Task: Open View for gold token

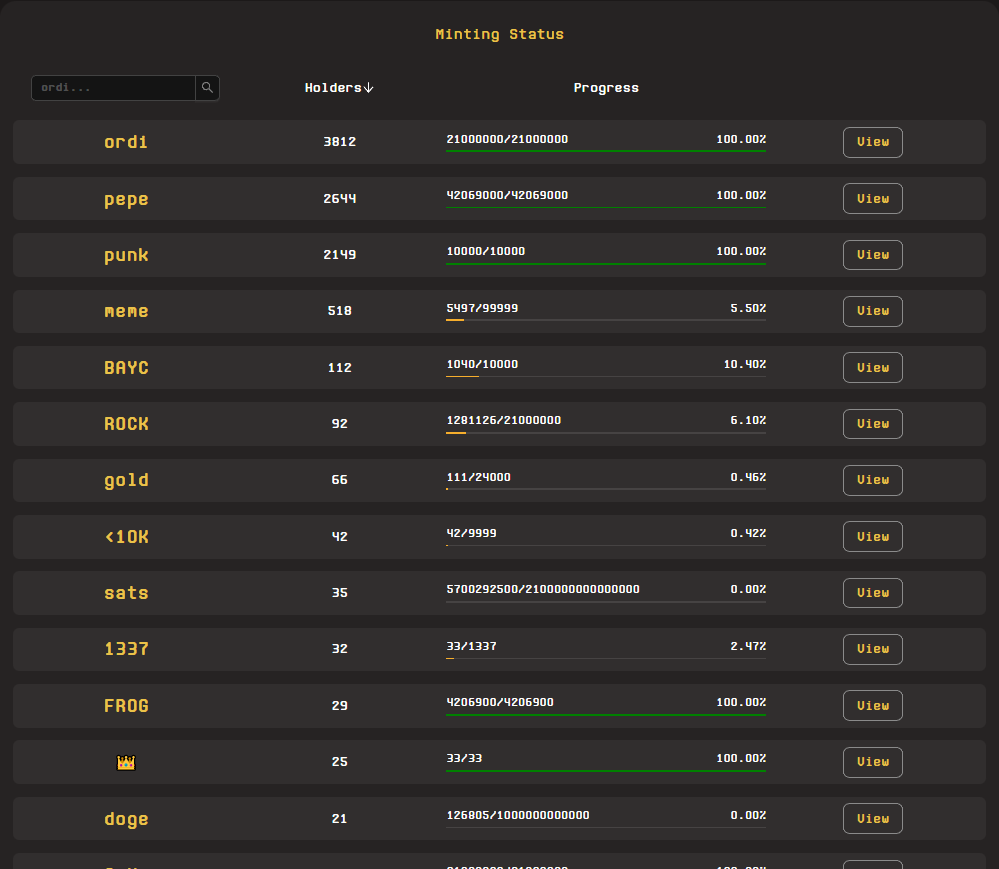Action: (x=873, y=480)
